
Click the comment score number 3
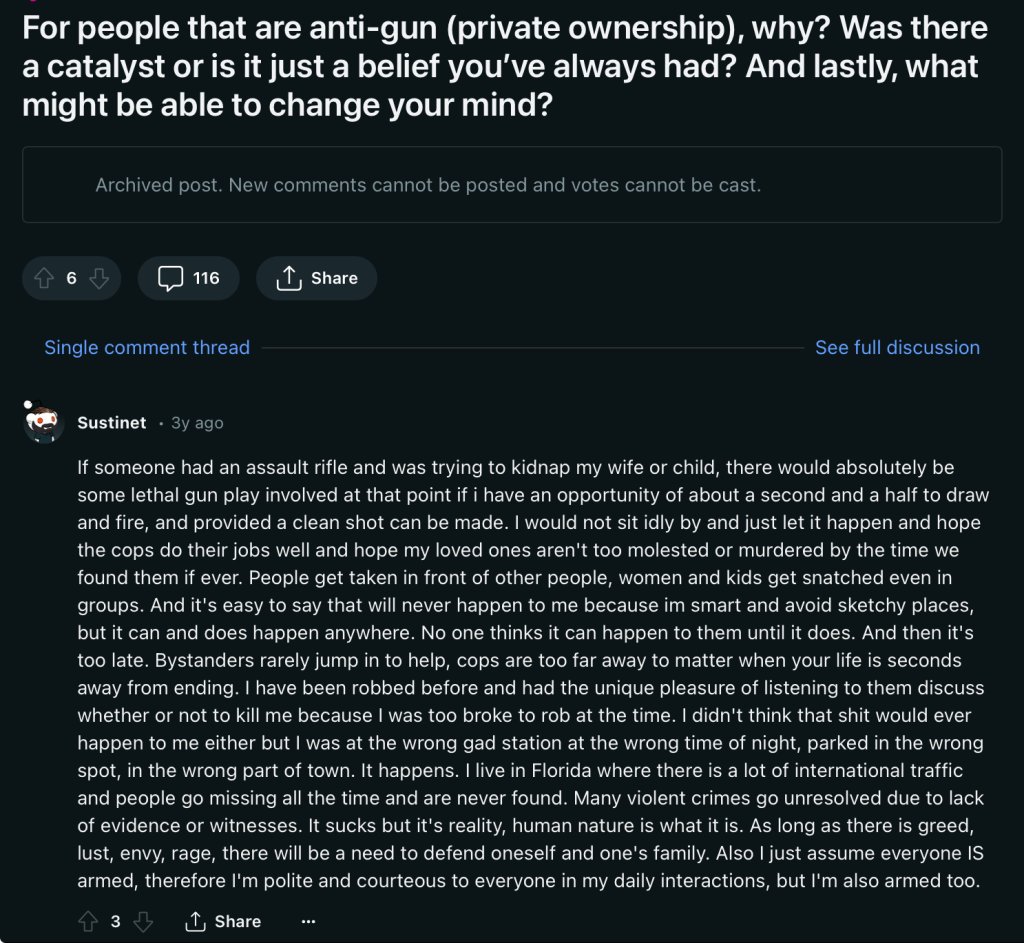pyautogui.click(x=115, y=921)
